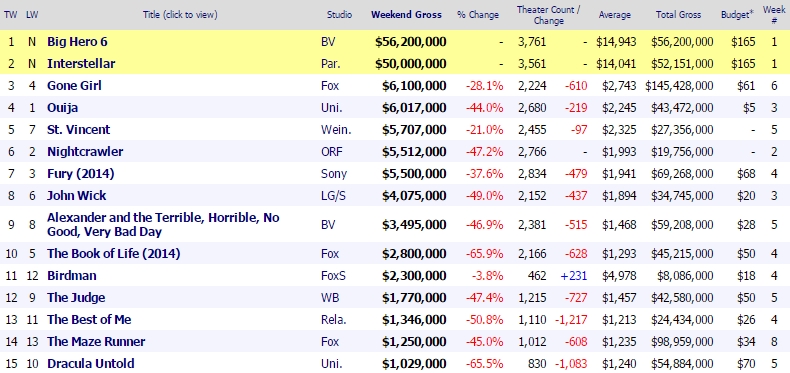Open Dracula Untold title link

point(91,363)
